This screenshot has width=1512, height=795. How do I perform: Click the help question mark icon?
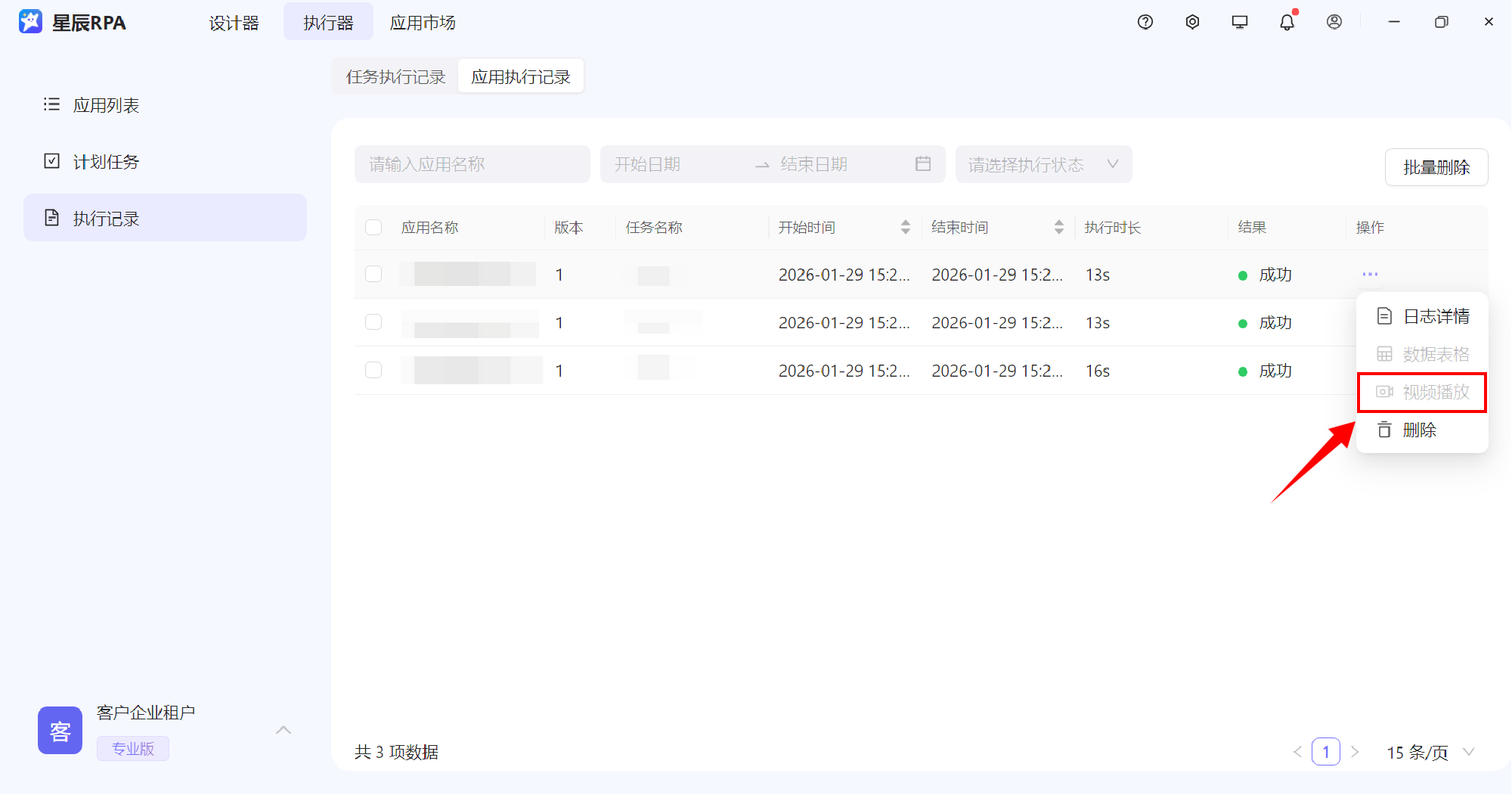(x=1145, y=22)
